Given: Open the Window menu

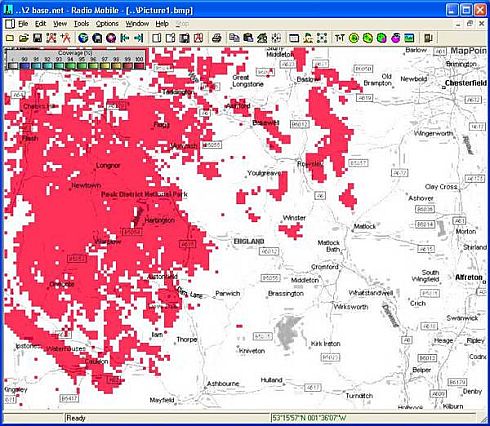Looking at the screenshot, I should click(137, 24).
